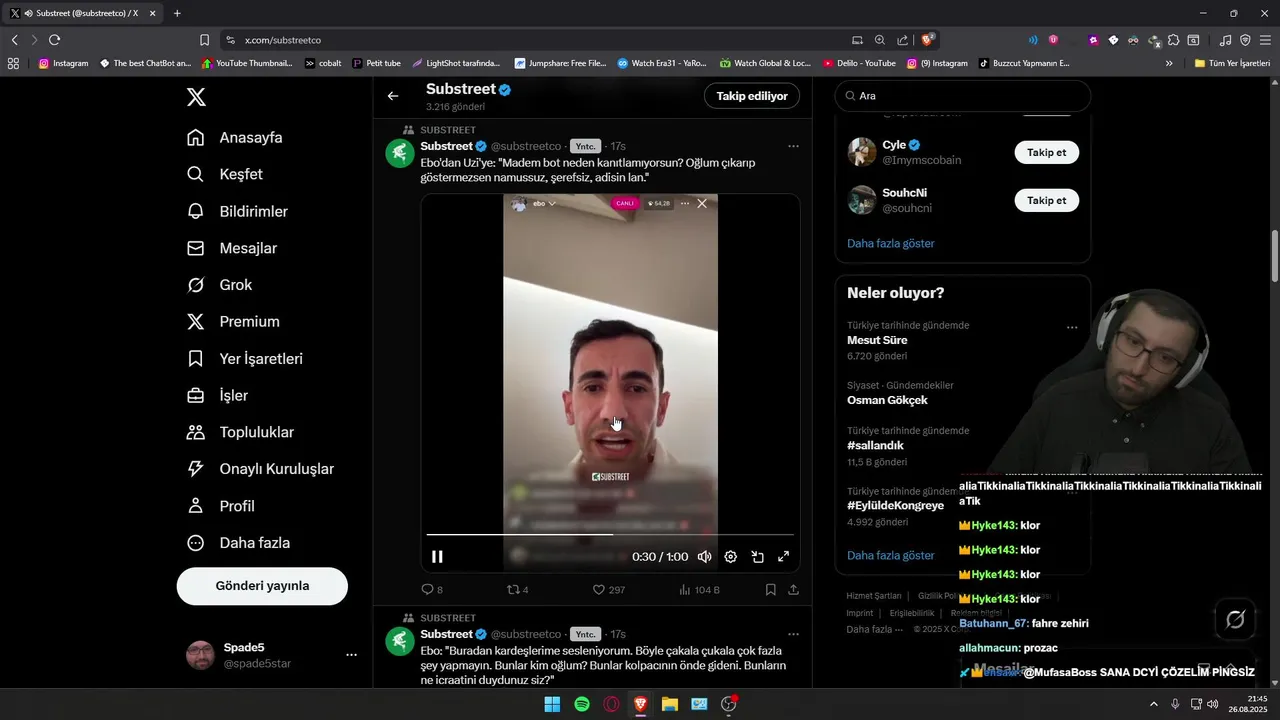
Task: Open Spotify from taskbar
Action: pyautogui.click(x=582, y=704)
